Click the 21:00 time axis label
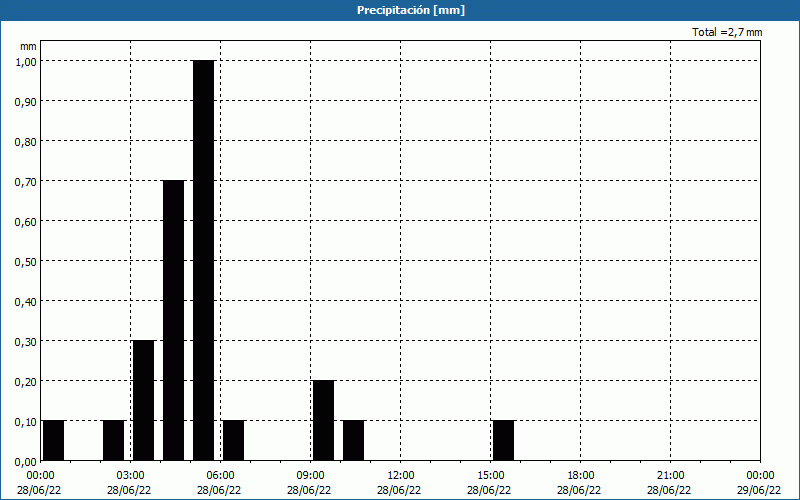Screen dimensions: 800x500 click(x=670, y=476)
